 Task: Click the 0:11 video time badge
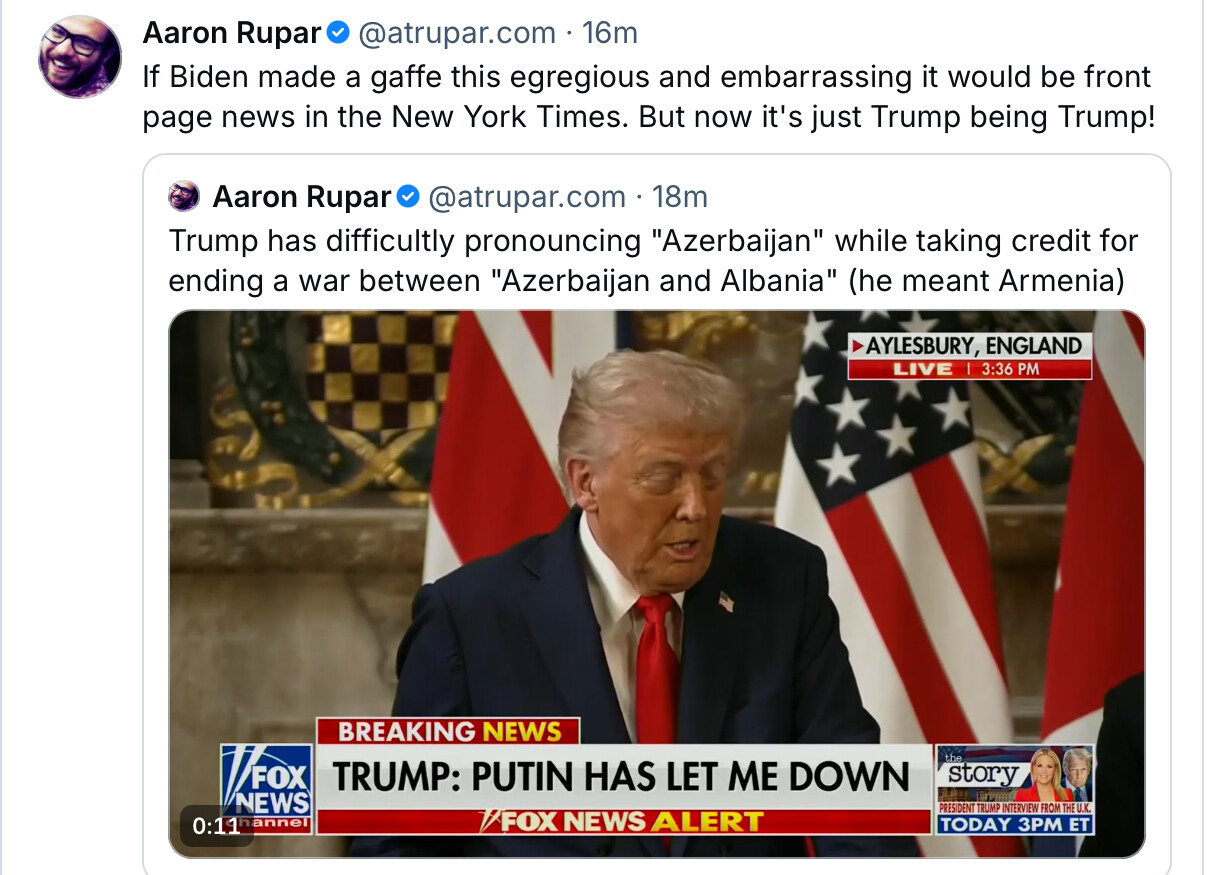[216, 825]
